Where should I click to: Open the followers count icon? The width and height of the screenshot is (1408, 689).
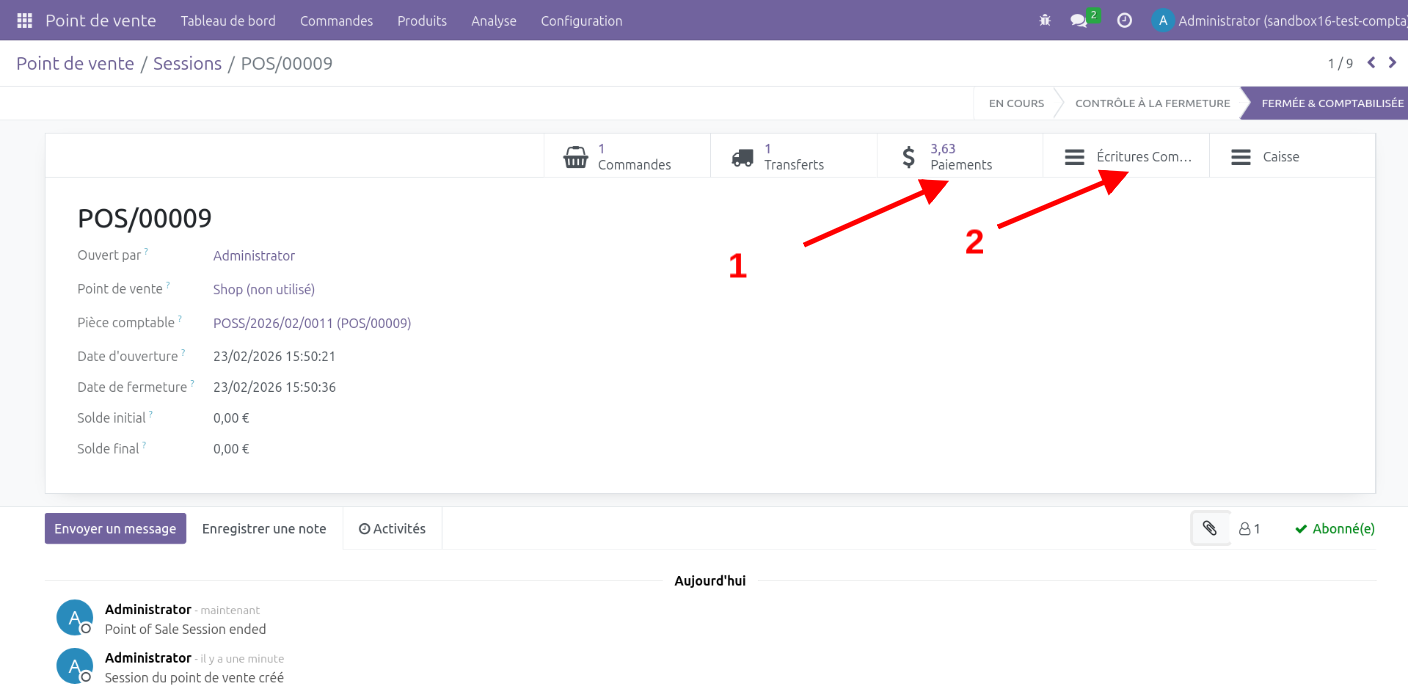(1249, 529)
